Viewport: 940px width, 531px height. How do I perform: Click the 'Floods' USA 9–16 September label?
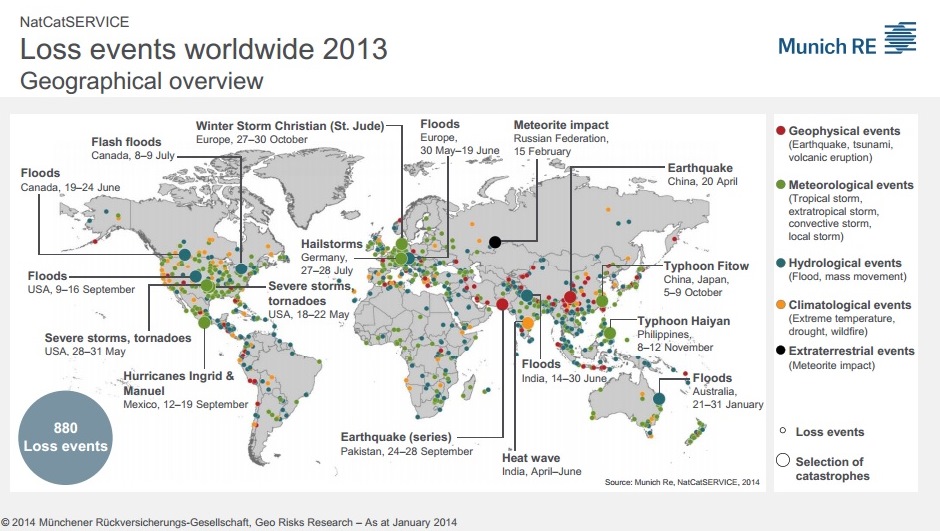pyautogui.click(x=47, y=276)
